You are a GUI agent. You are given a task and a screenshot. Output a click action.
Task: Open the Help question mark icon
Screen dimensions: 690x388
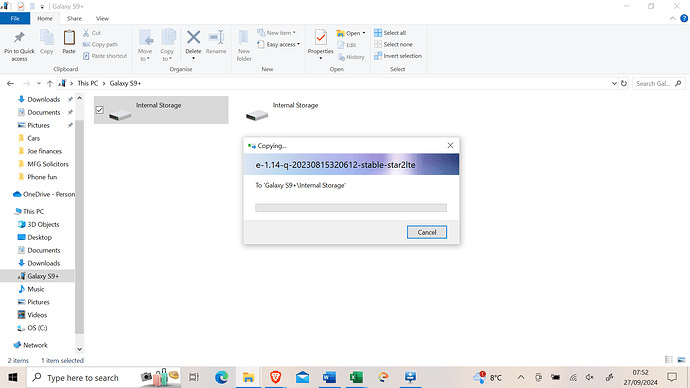pyautogui.click(x=684, y=18)
